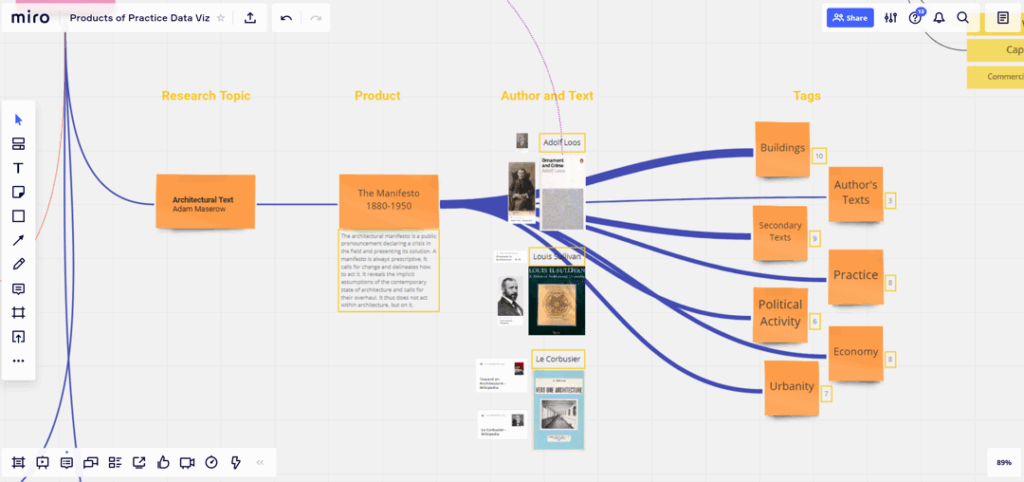Image resolution: width=1024 pixels, height=482 pixels.
Task: Open the notifications bell
Action: (939, 17)
